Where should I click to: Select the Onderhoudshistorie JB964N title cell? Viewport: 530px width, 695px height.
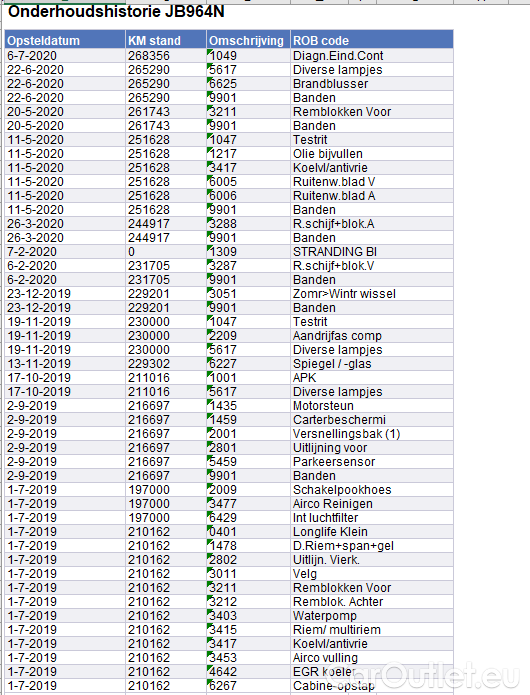coord(116,12)
